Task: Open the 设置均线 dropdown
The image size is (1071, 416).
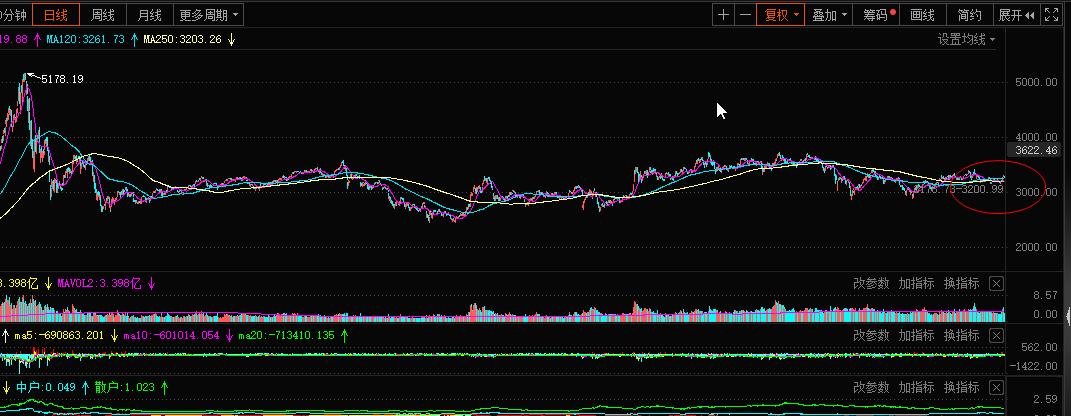Action: [966, 40]
